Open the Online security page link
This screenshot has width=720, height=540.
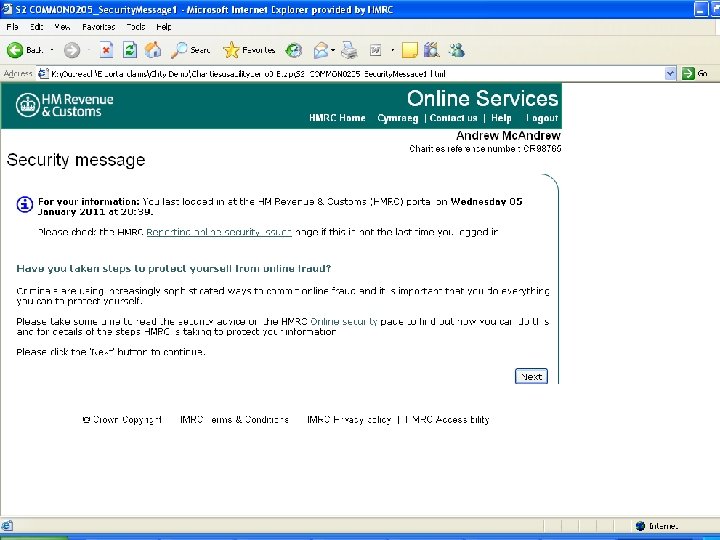[x=344, y=321]
